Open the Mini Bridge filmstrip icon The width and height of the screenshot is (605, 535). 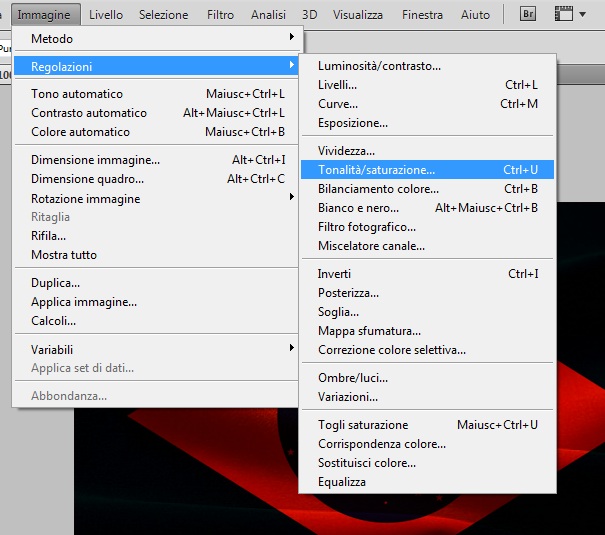point(563,14)
